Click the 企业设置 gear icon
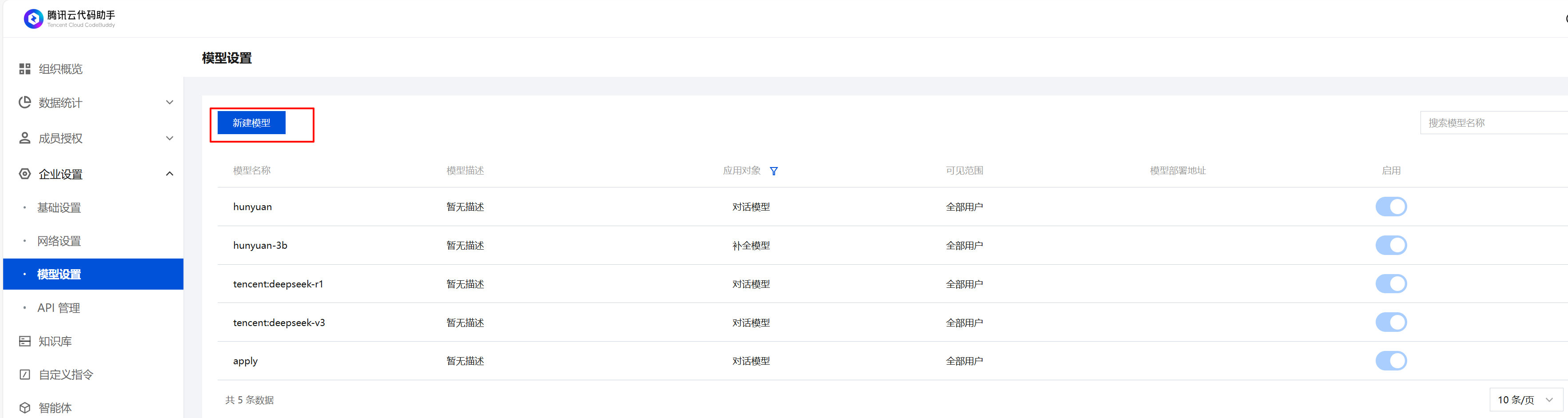 tap(25, 174)
